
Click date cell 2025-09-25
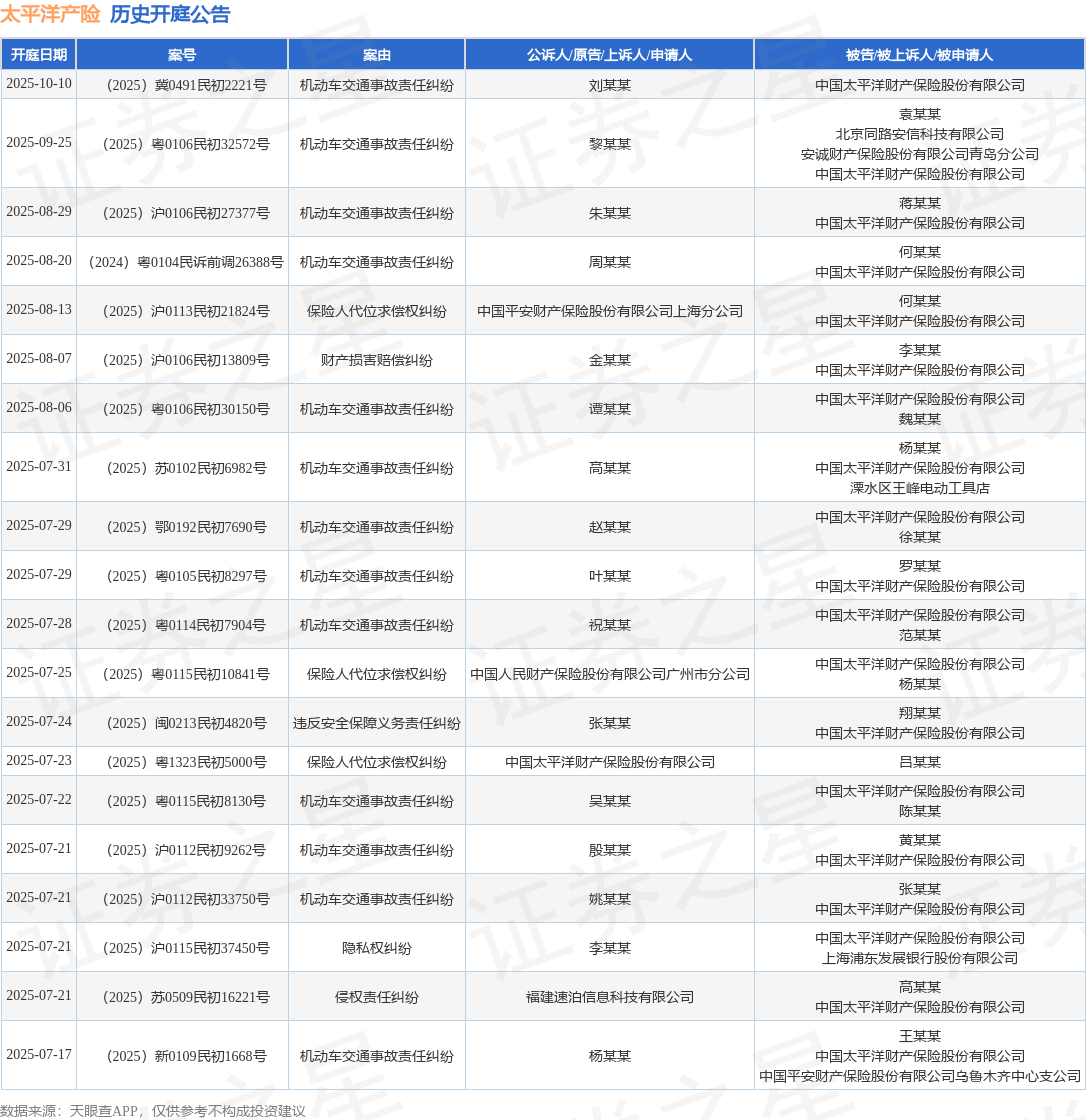pyautogui.click(x=39, y=143)
